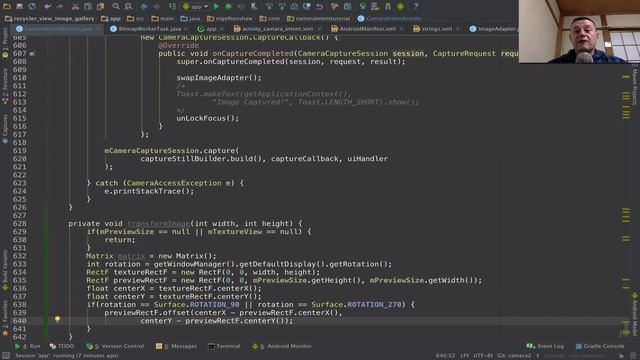Click the Undo arrow icon
Image resolution: width=640 pixels, height=360 pixels.
point(48,6)
